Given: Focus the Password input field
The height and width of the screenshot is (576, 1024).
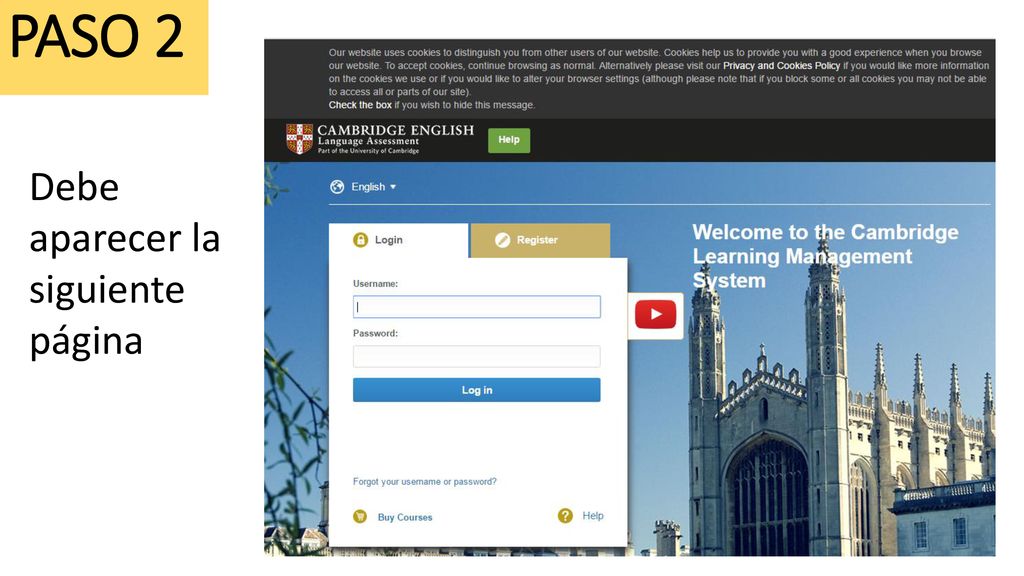Looking at the screenshot, I should tap(477, 357).
